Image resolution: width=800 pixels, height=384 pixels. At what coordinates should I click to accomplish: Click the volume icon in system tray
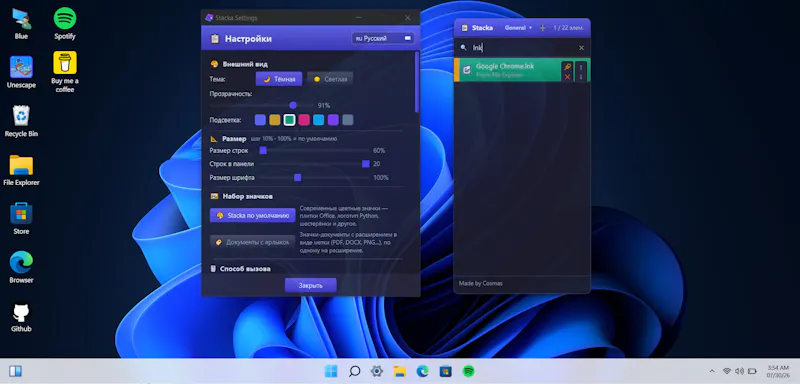point(739,371)
